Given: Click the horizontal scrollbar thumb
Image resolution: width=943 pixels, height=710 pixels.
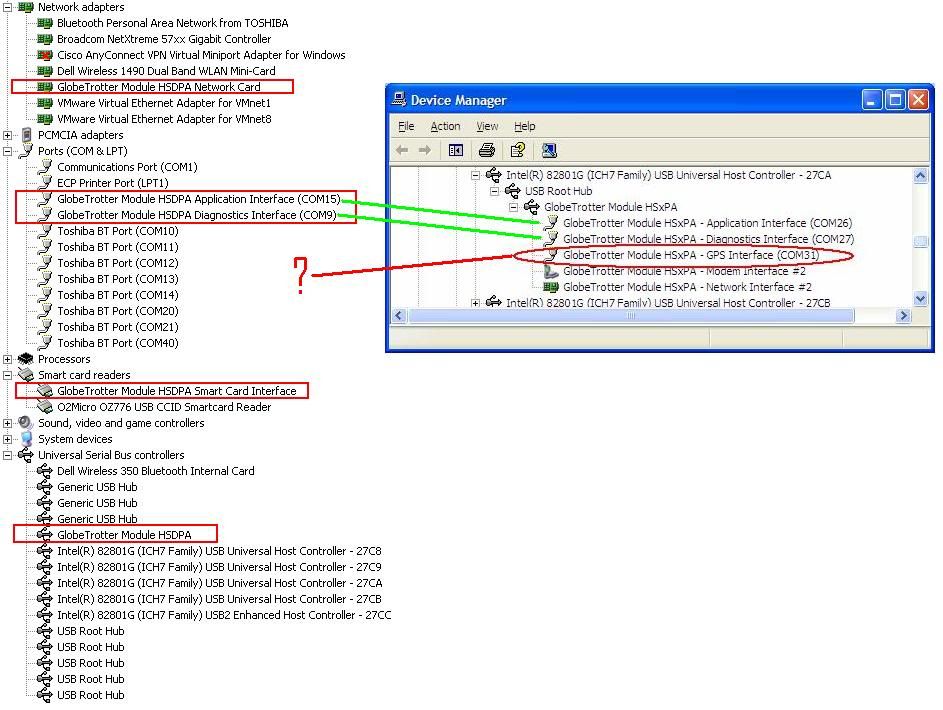Looking at the screenshot, I should tap(630, 316).
